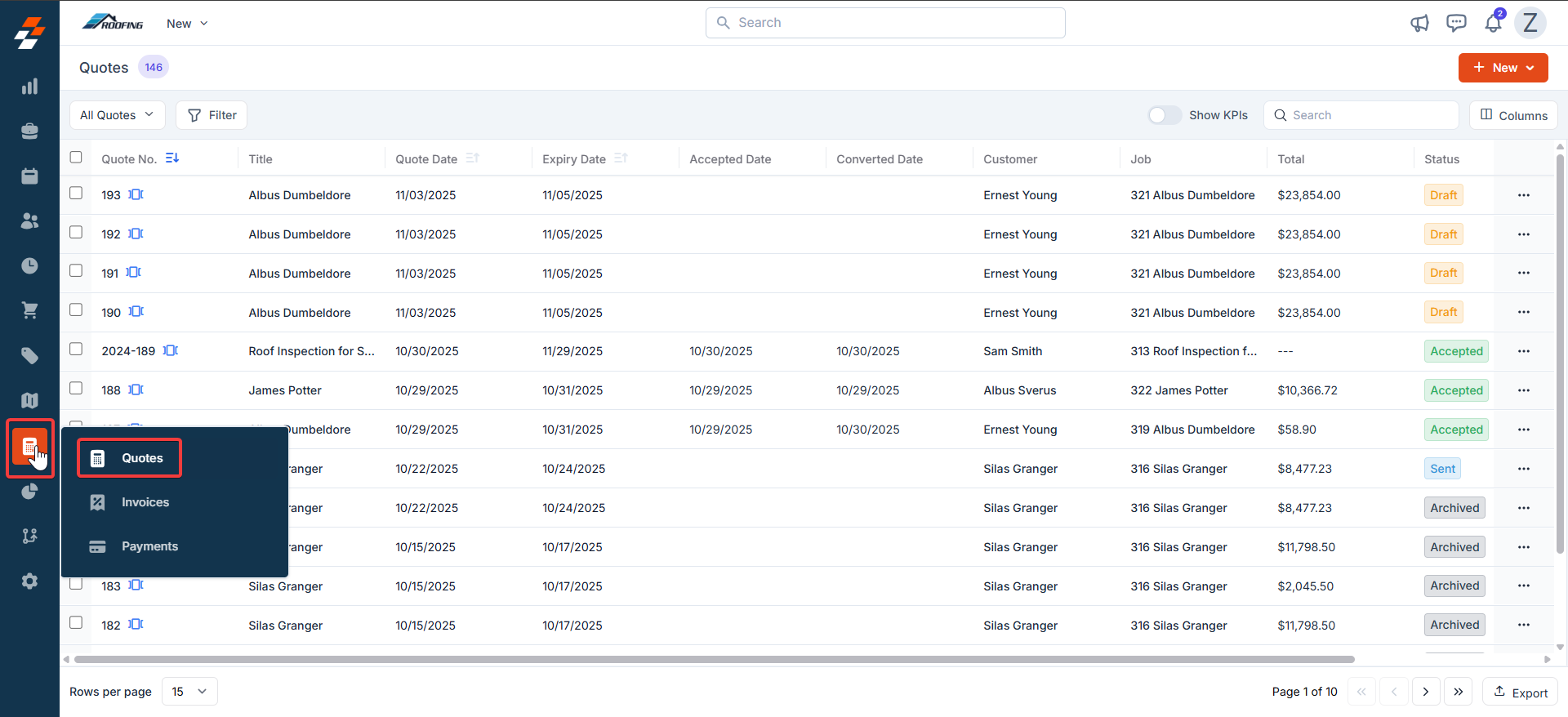Click the $10,366.72 total cell

click(1307, 390)
